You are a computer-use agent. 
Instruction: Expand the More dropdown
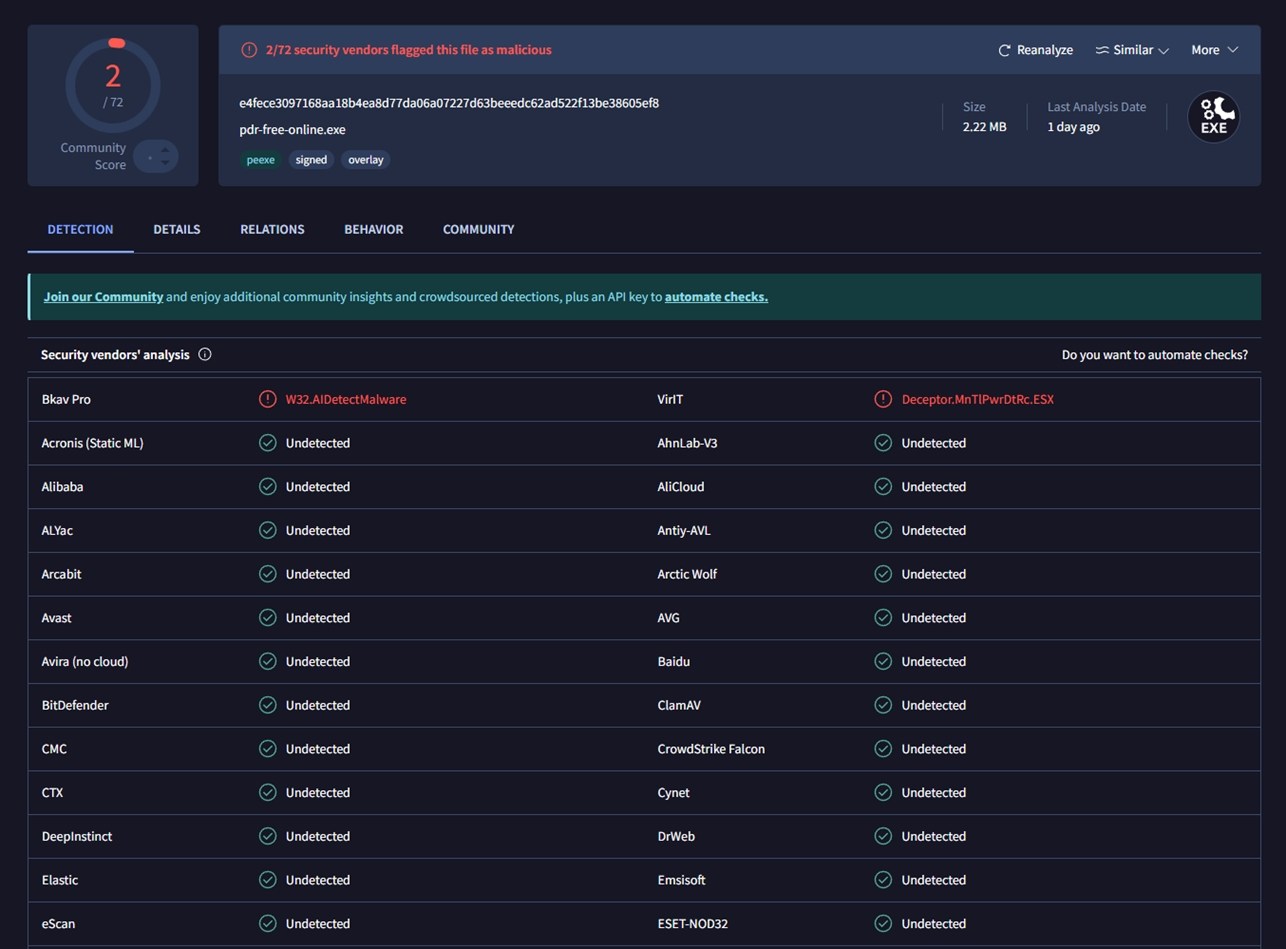click(1213, 49)
